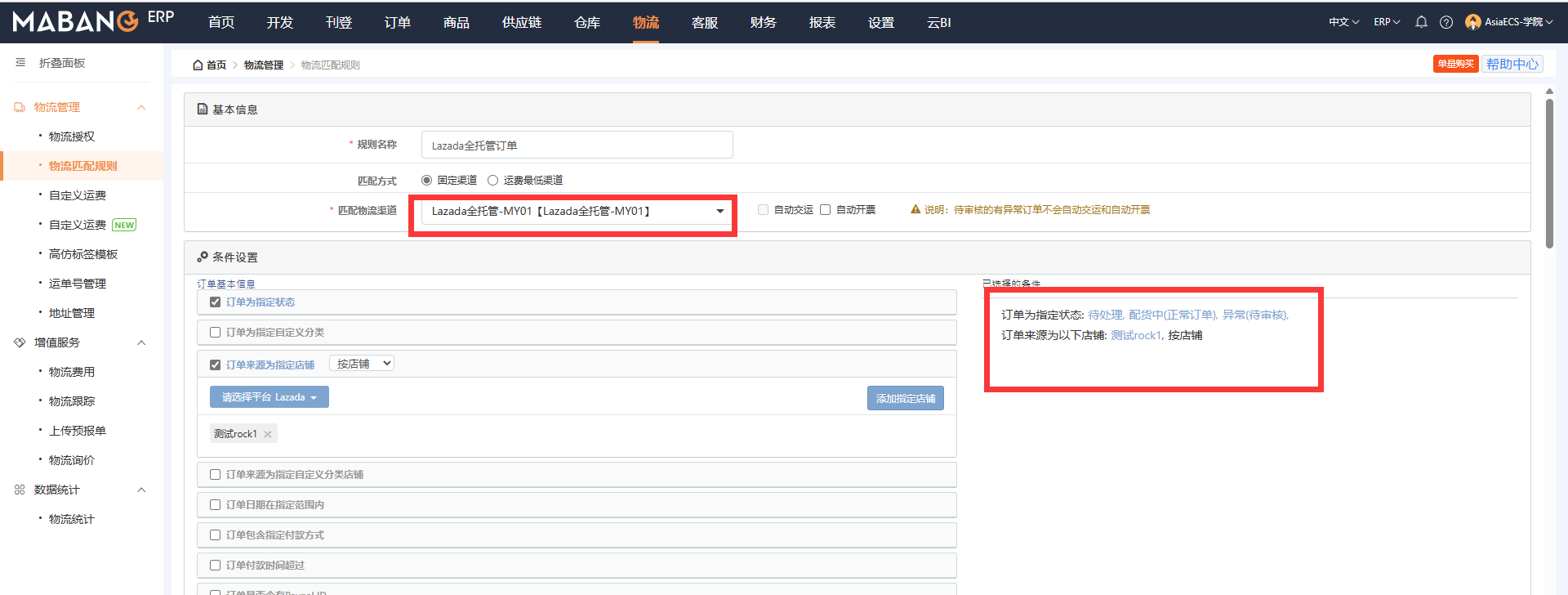Open the 帮助中心 link
This screenshot has width=1568, height=595.
(x=1512, y=64)
